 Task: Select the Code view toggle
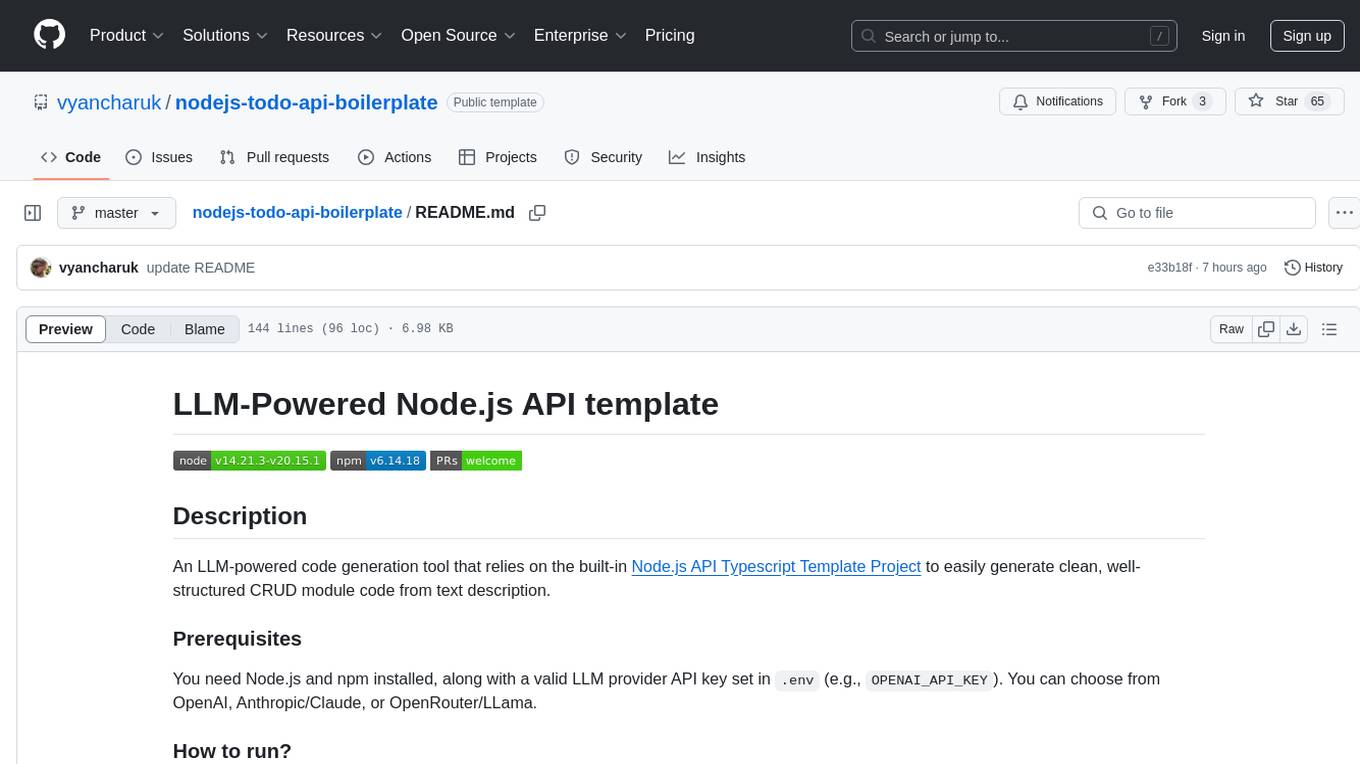pyautogui.click(x=138, y=329)
